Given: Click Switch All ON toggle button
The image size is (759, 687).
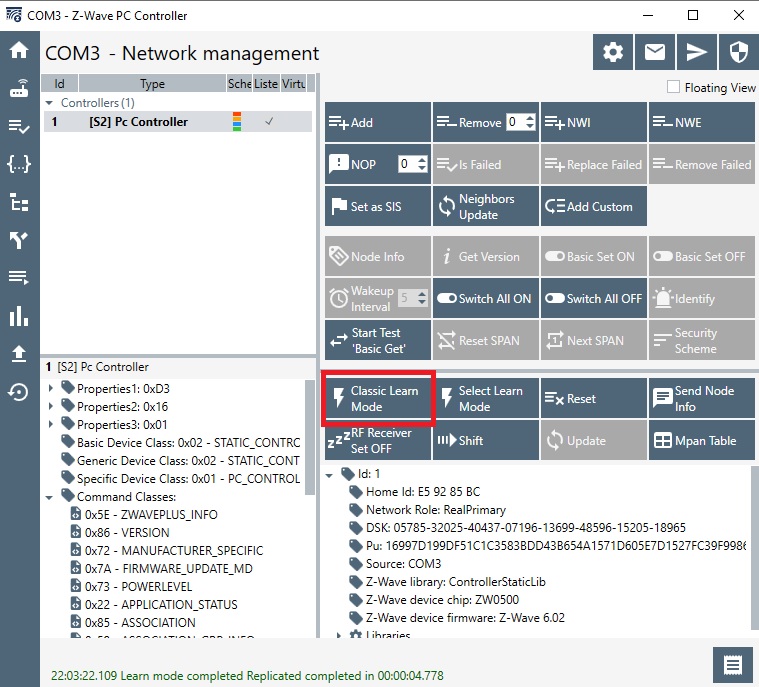Looking at the screenshot, I should pos(486,298).
